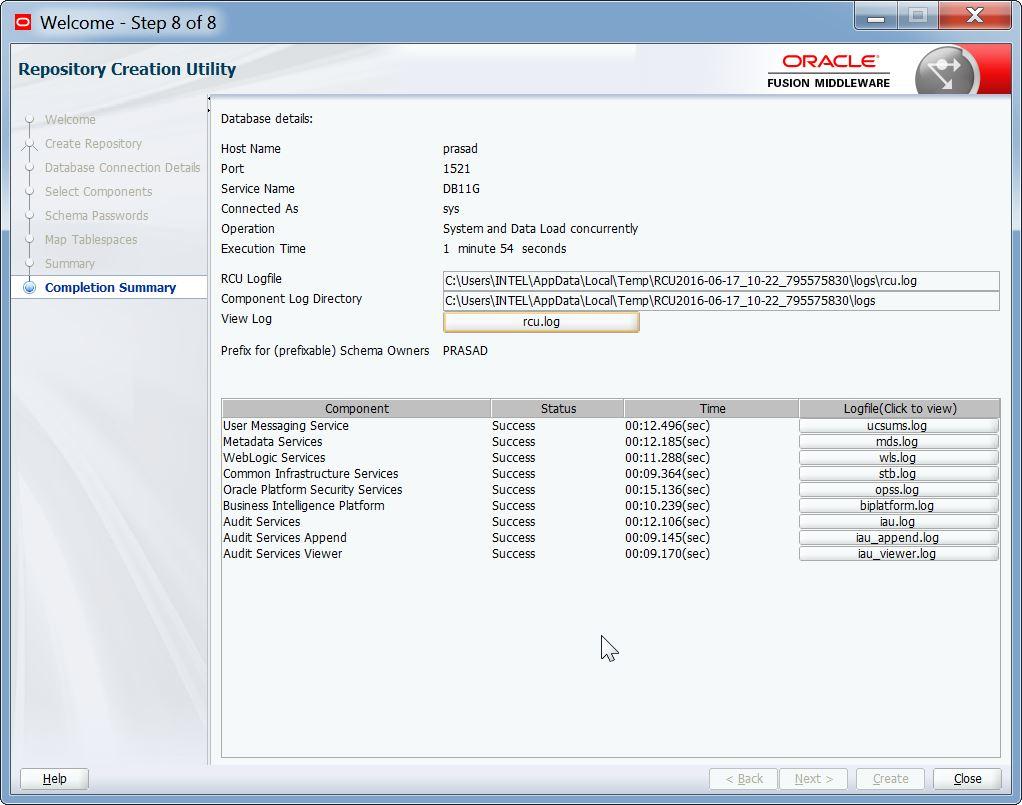This screenshot has height=805, width=1022.
Task: Open the iau_append.log logfile
Action: point(899,538)
